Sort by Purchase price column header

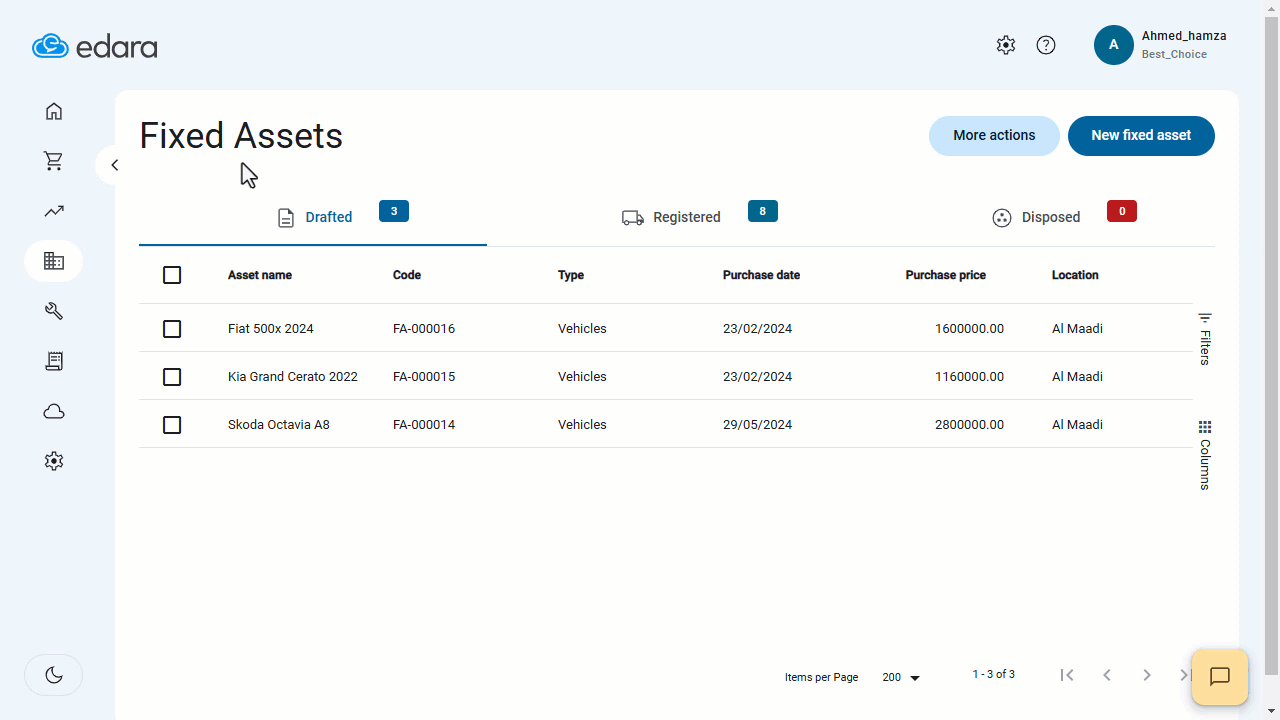[x=945, y=275]
